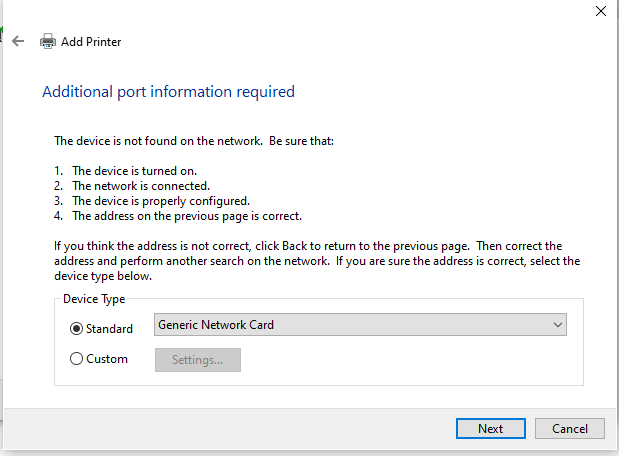Viewport: 619px width, 456px height.
Task: Click the Custom option label text
Action: (x=107, y=359)
